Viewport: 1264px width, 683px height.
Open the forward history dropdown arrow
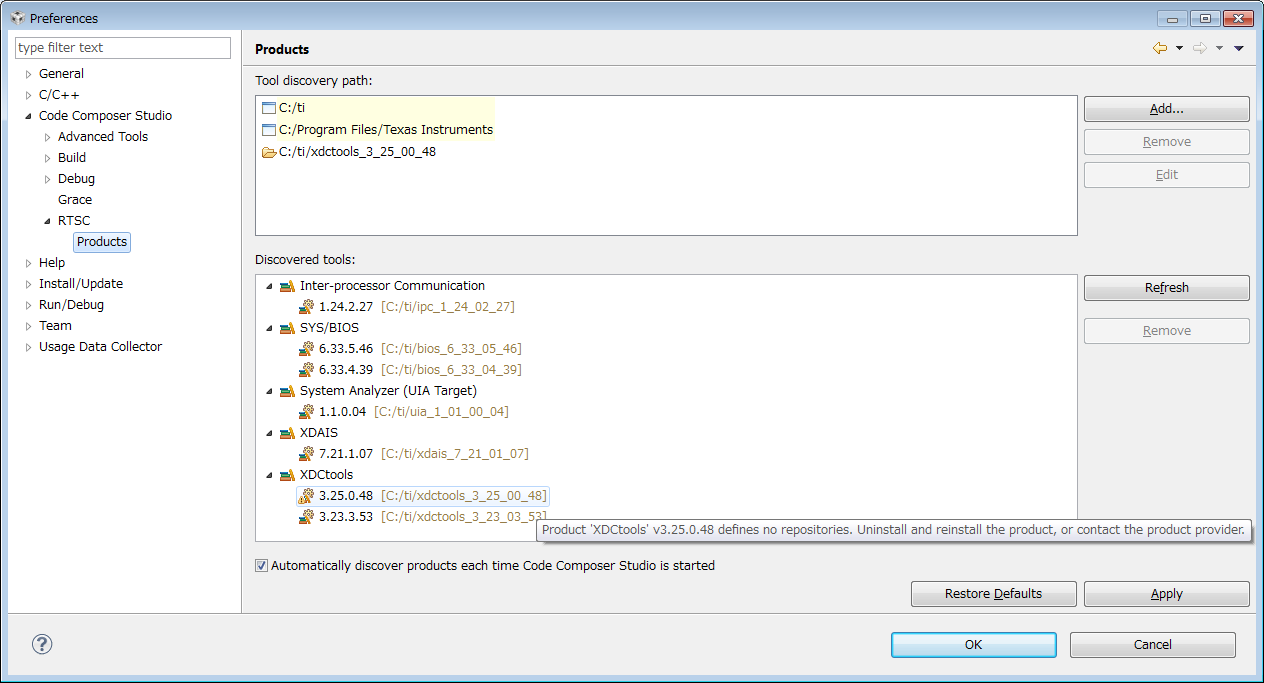(x=1219, y=48)
